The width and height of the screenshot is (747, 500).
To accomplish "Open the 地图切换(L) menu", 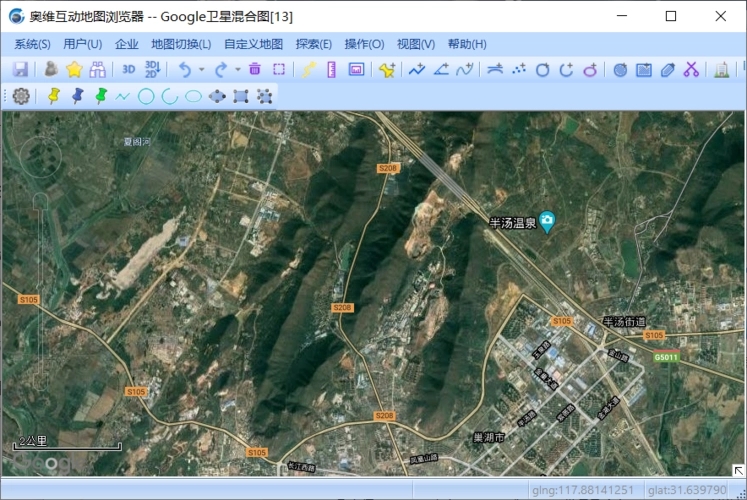I will pyautogui.click(x=181, y=44).
